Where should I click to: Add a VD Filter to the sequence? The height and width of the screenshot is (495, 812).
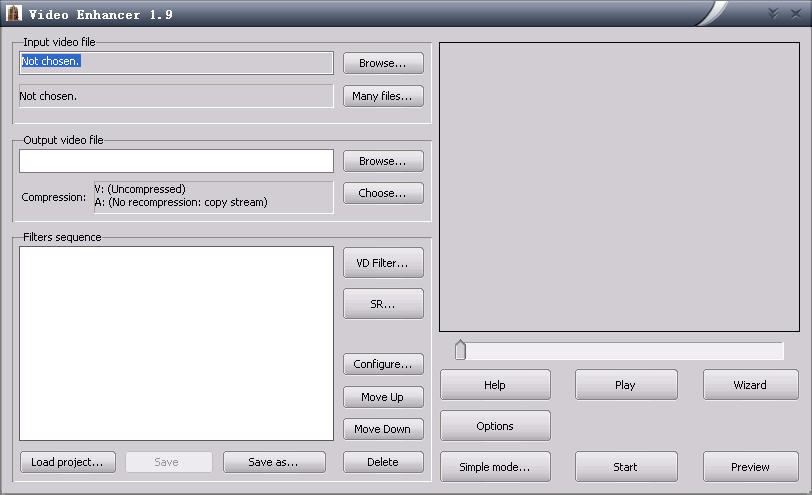coord(383,263)
